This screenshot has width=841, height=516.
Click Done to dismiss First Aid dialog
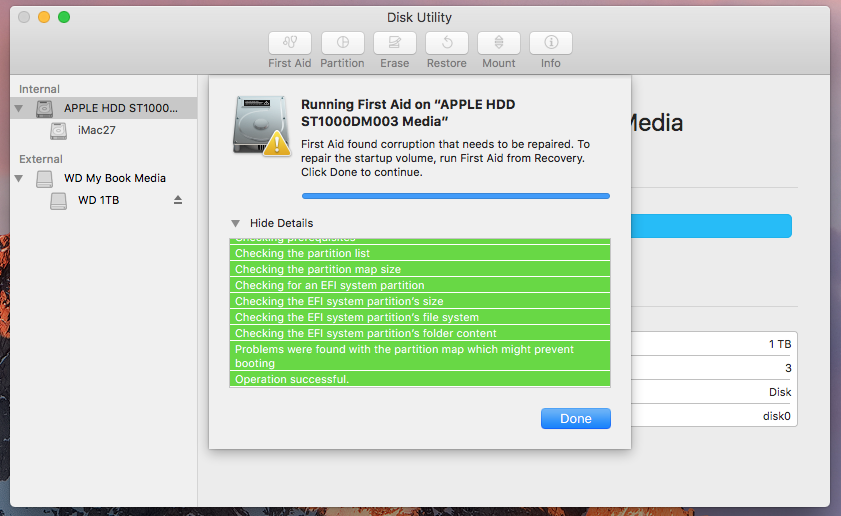[576, 418]
